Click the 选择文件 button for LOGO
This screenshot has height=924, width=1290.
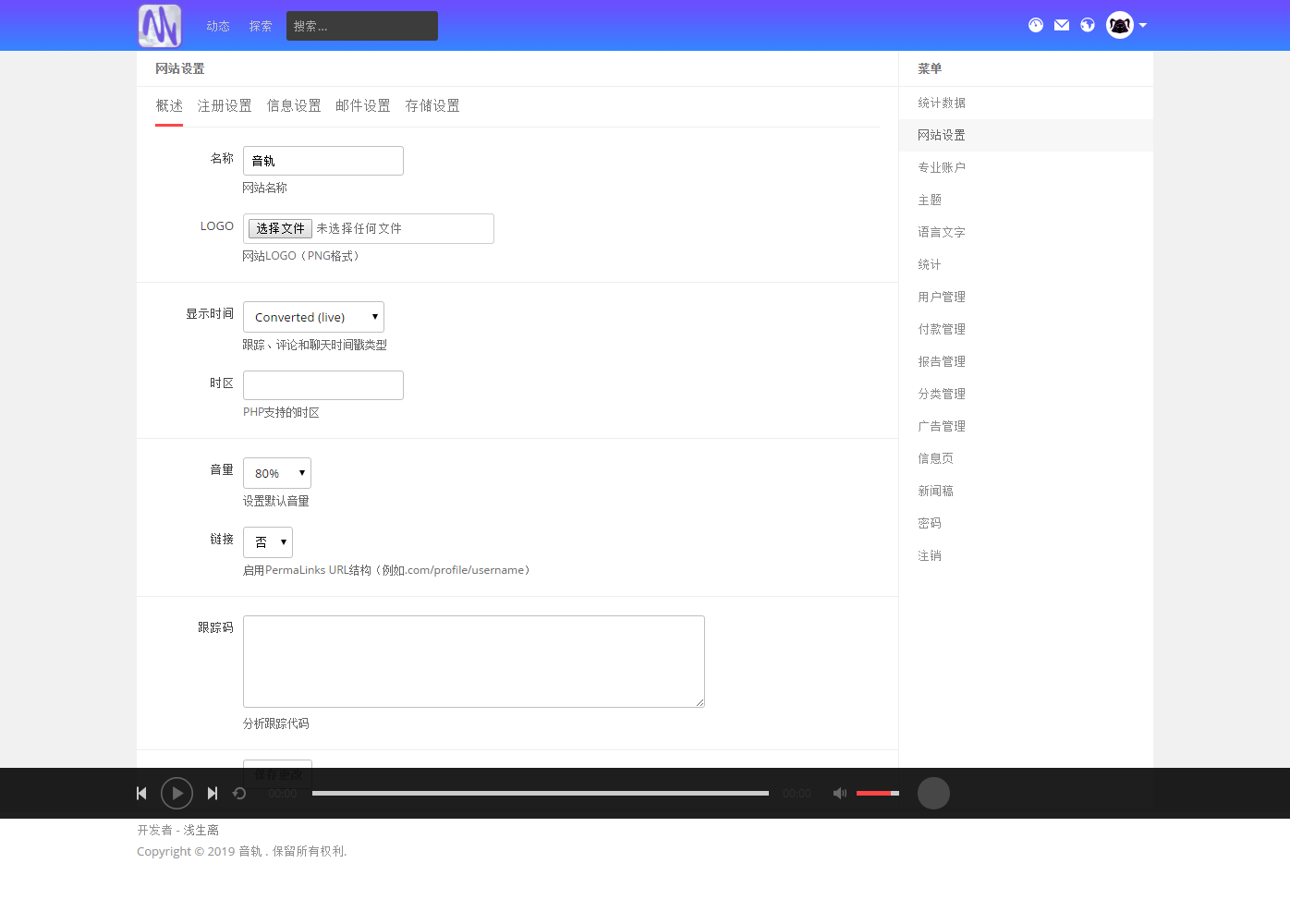pyautogui.click(x=280, y=228)
